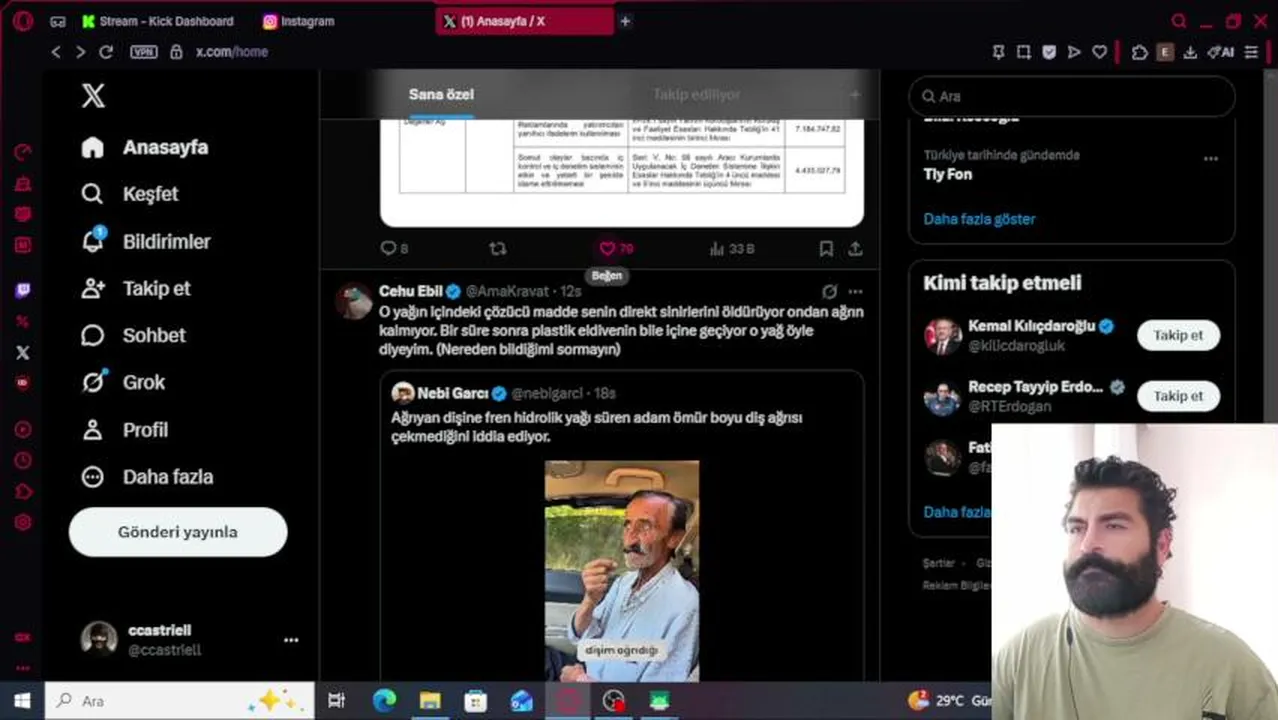Repost the tweet with the table image

click(497, 248)
